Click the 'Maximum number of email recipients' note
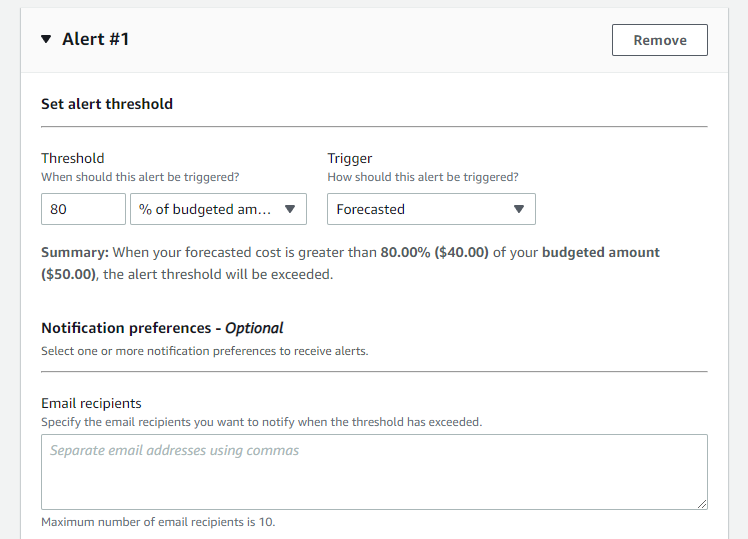The height and width of the screenshot is (539, 748). point(158,522)
